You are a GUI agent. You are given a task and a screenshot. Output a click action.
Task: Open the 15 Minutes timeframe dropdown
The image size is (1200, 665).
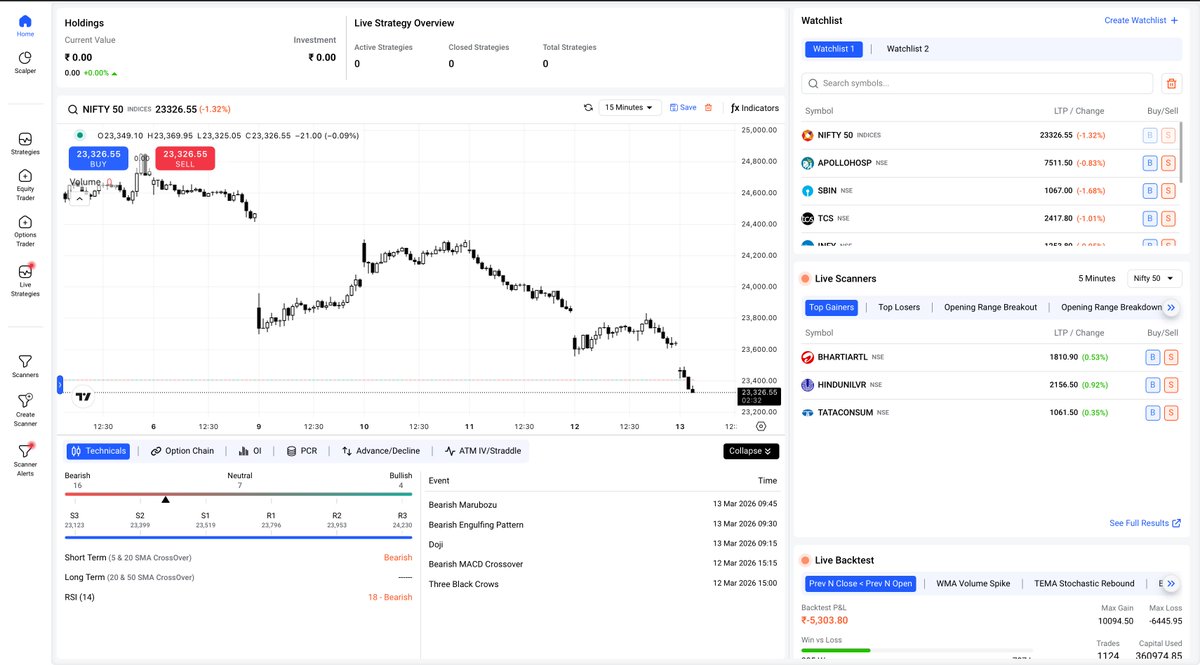coord(630,107)
